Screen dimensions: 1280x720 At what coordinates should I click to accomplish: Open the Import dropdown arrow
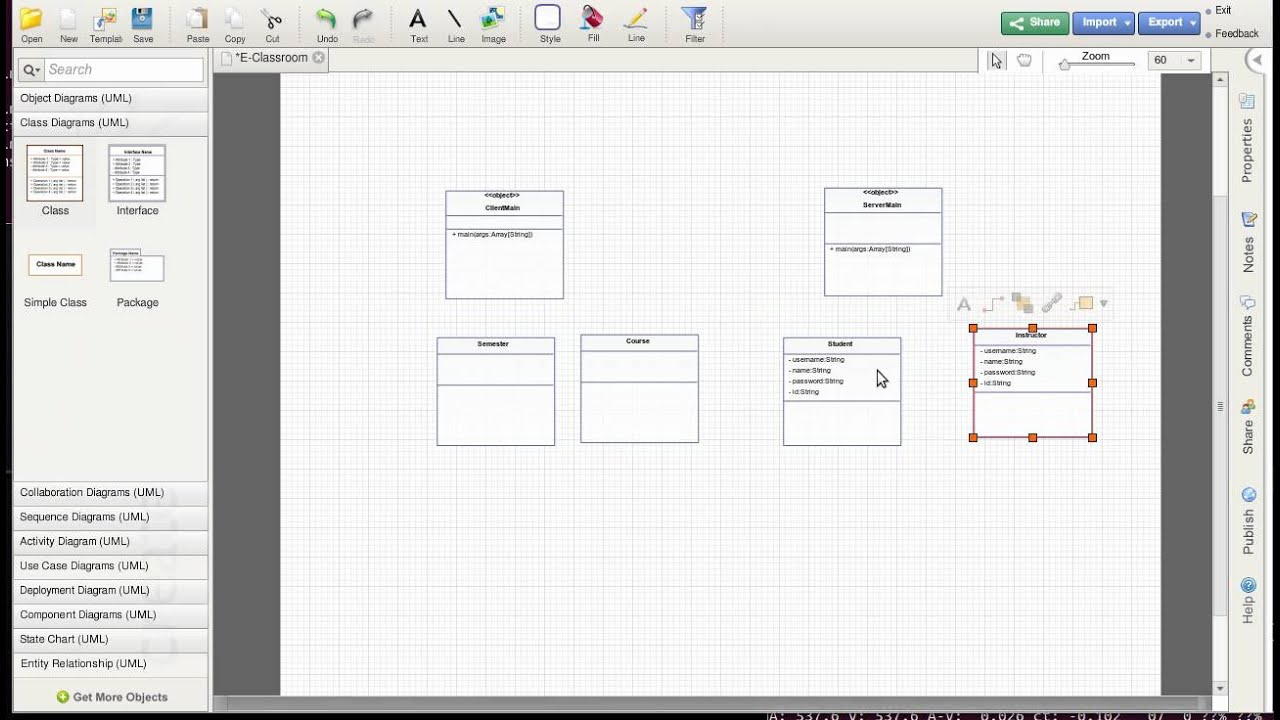[1128, 23]
